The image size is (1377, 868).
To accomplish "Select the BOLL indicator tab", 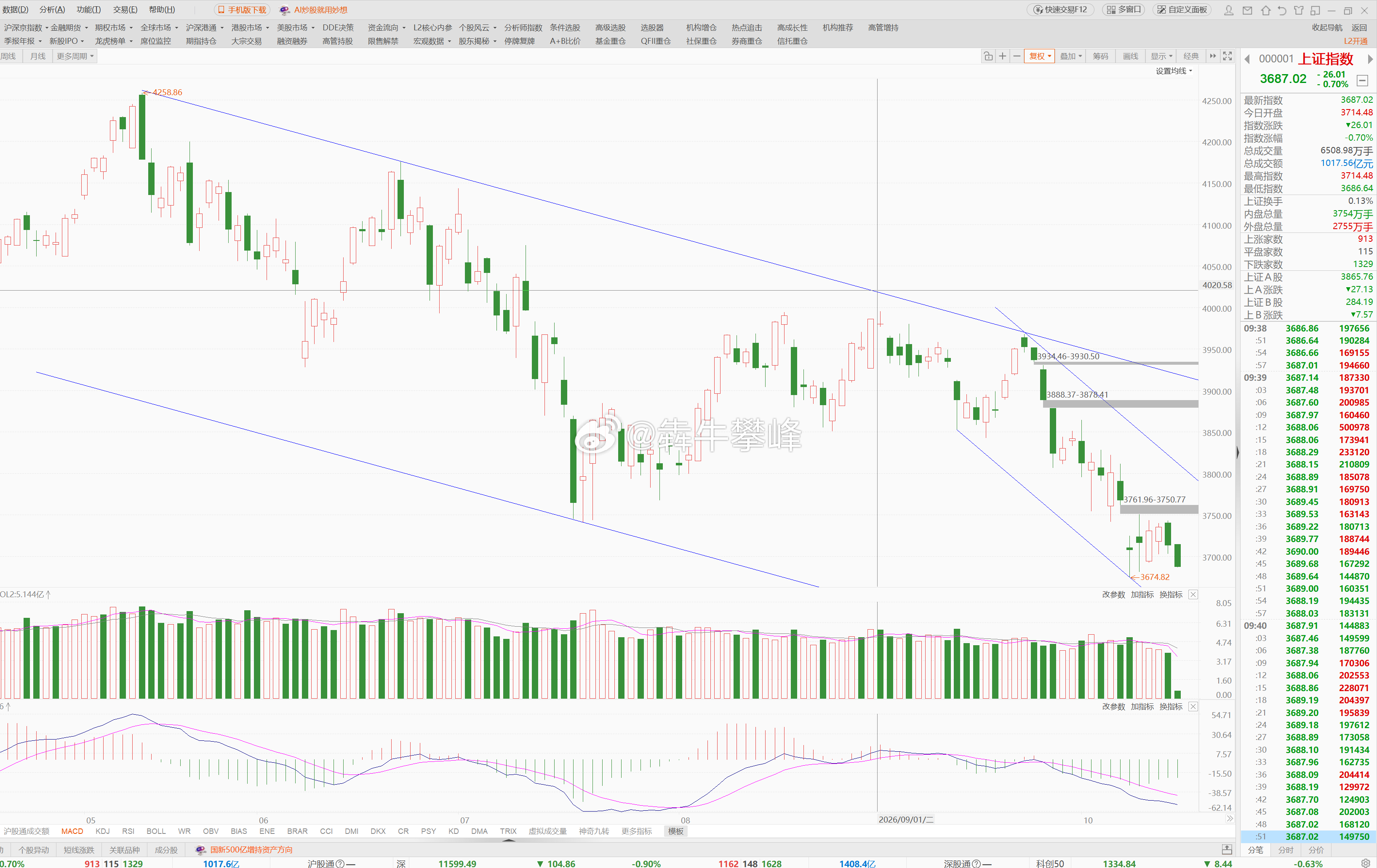I will coord(155,831).
